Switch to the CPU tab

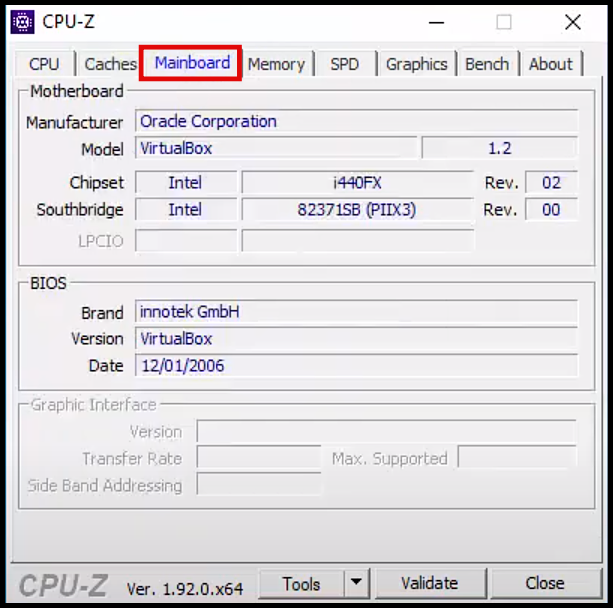[x=44, y=64]
